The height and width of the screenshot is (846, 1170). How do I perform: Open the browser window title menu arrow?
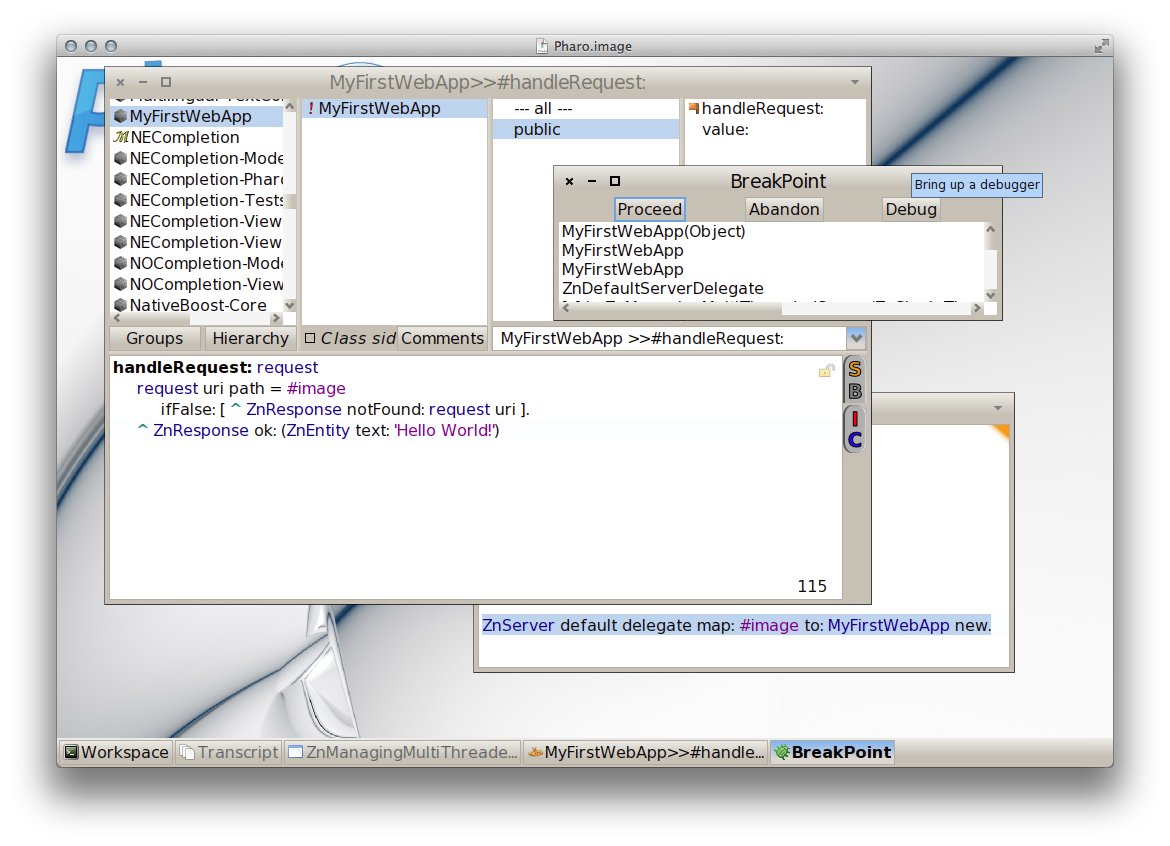855,82
